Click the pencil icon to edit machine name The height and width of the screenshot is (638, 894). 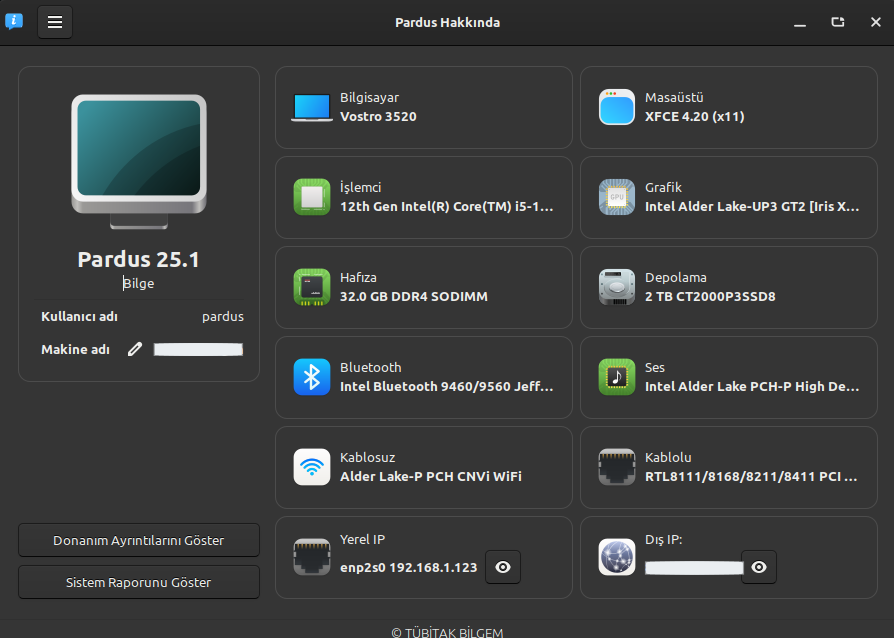pos(135,349)
